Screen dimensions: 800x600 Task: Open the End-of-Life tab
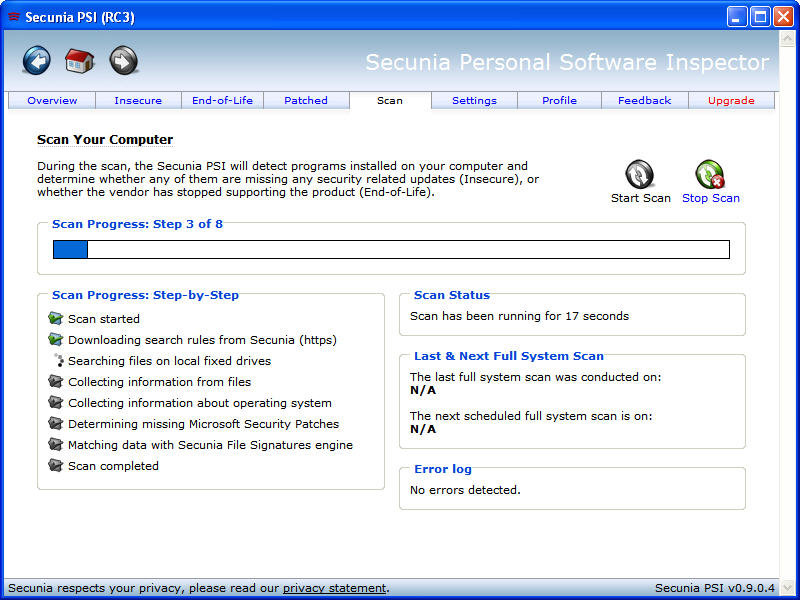point(222,101)
